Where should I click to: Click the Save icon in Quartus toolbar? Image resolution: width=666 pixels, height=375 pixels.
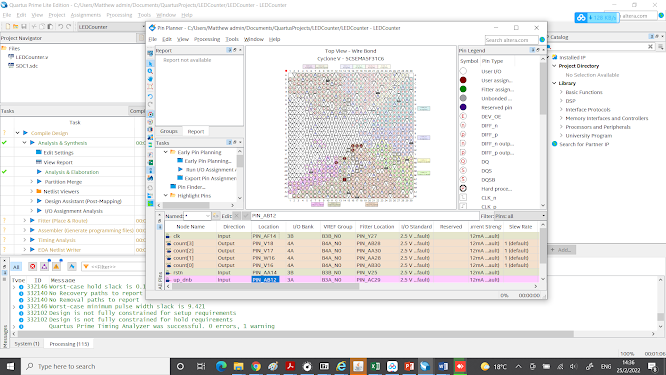point(24,26)
